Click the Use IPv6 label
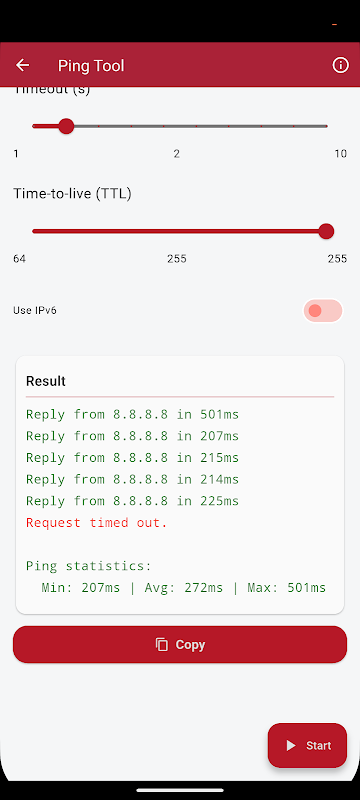This screenshot has width=360, height=800. click(x=35, y=310)
